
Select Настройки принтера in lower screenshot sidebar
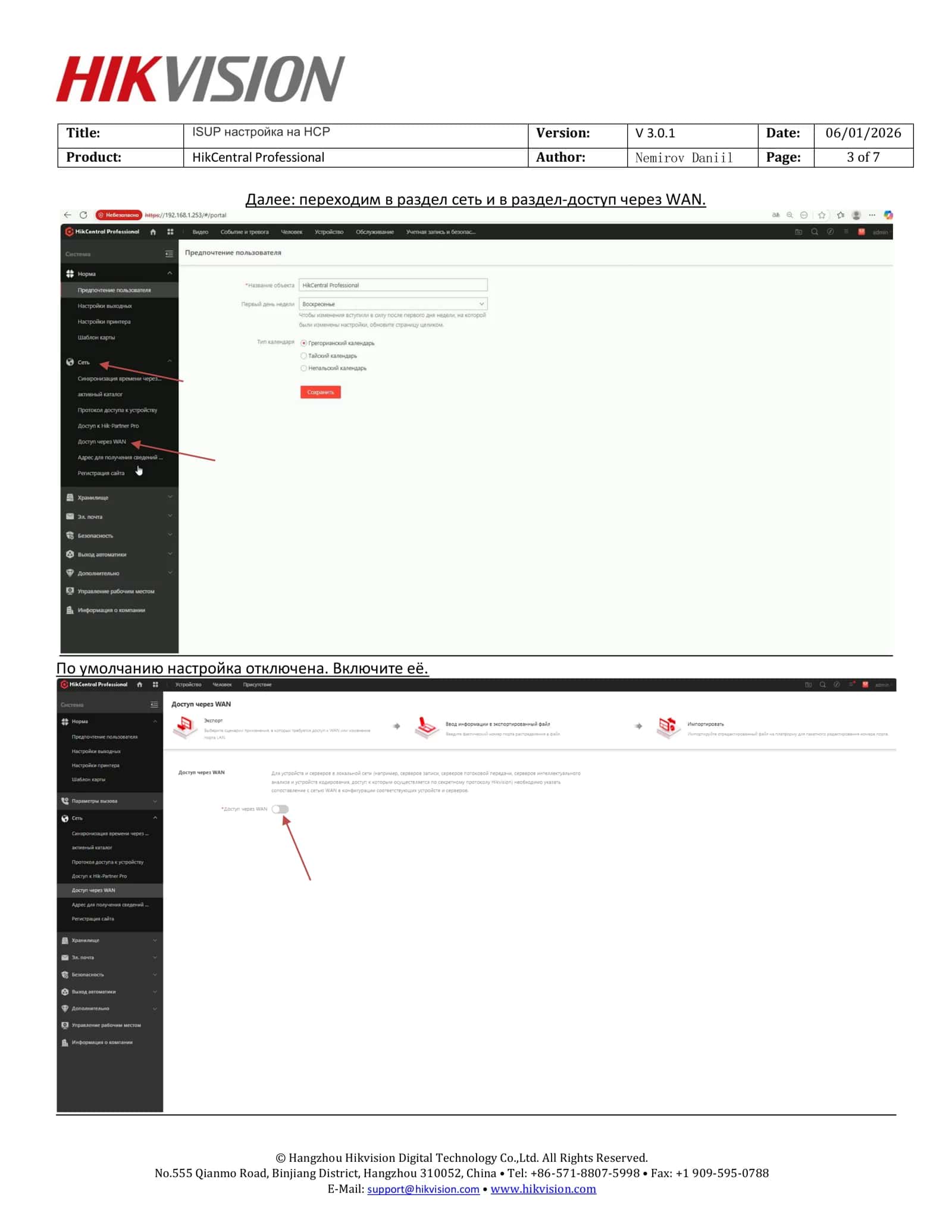(96, 765)
